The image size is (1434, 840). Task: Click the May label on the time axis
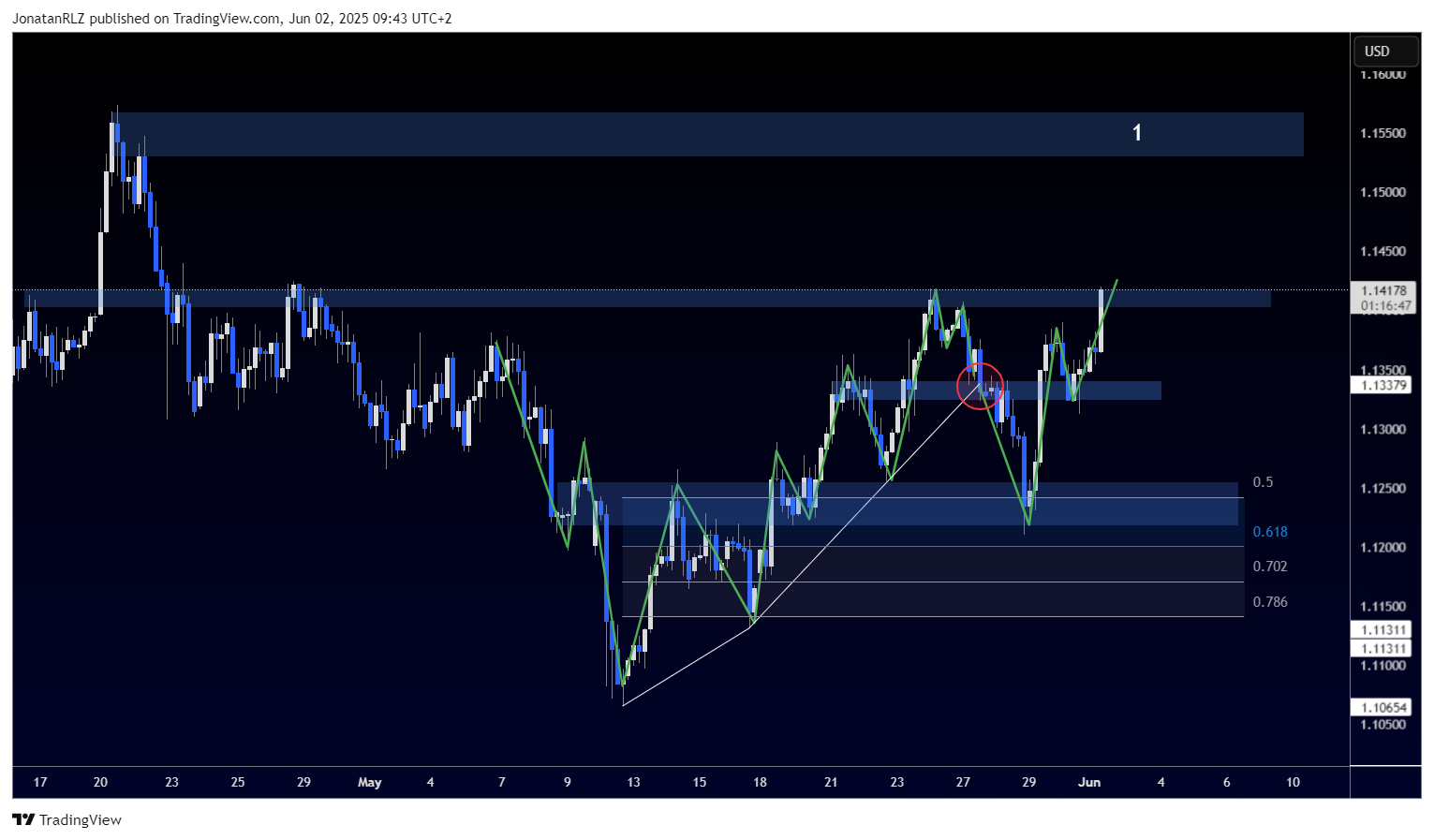pyautogui.click(x=370, y=782)
